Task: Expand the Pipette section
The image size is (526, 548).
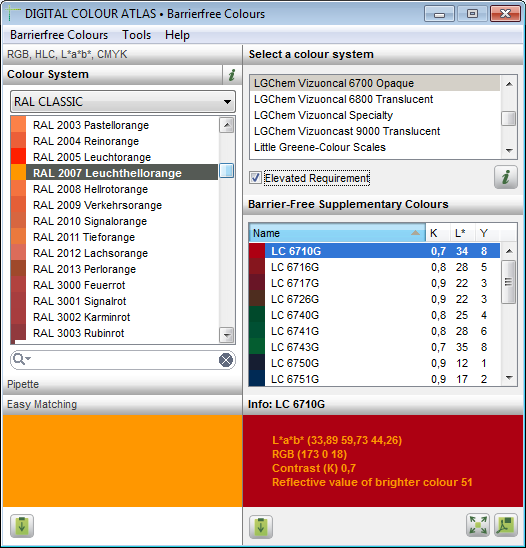Action: tap(122, 384)
